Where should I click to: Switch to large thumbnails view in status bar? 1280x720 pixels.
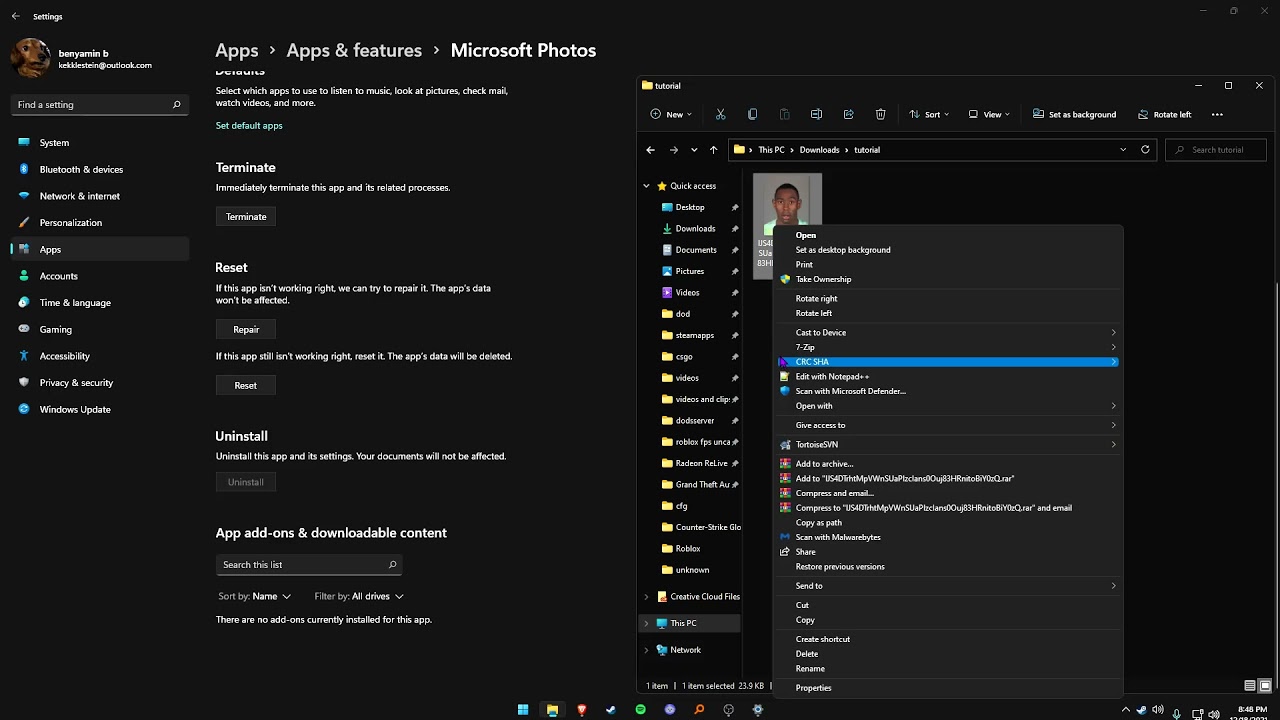1265,686
